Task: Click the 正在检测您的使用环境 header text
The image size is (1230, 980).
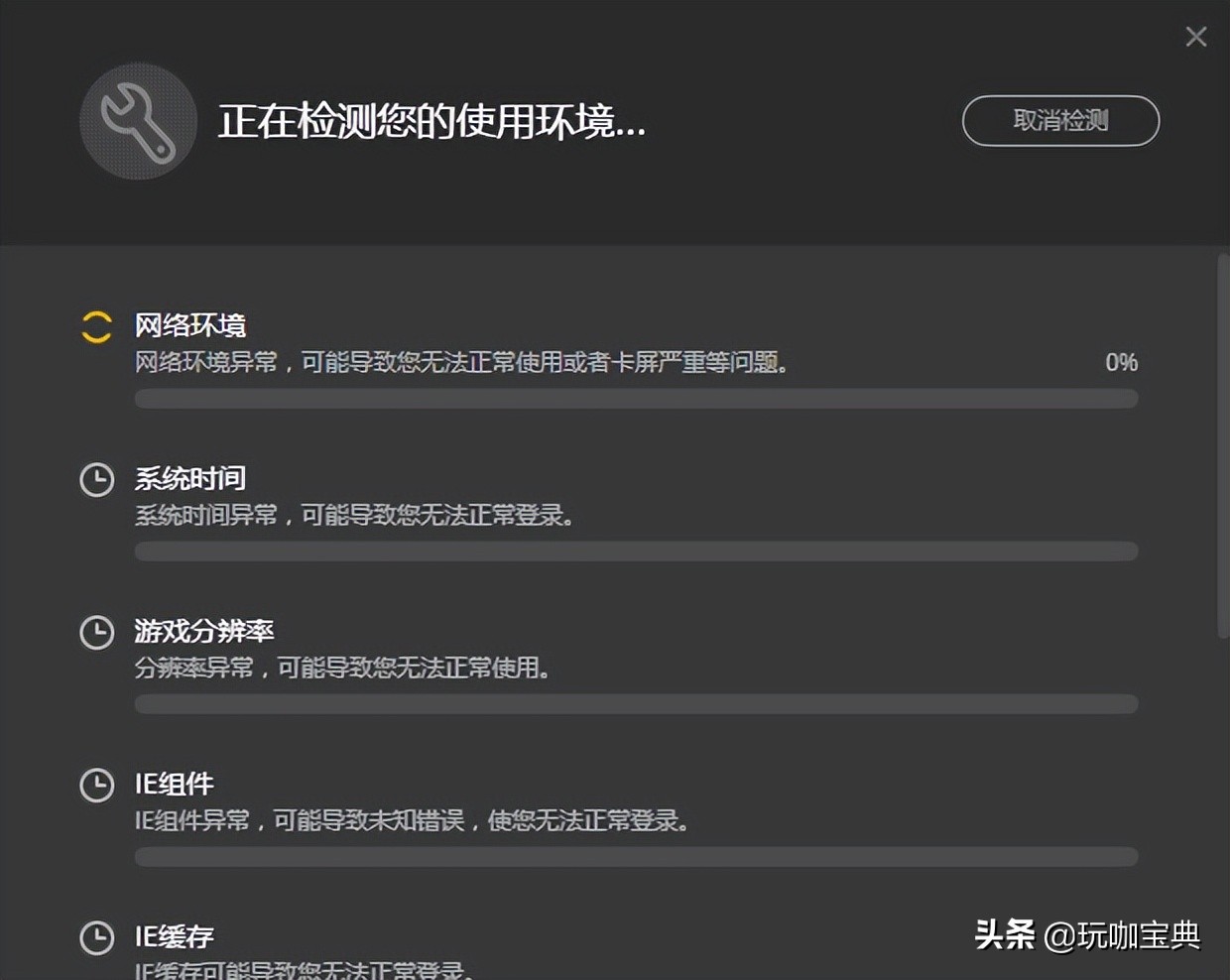Action: 431,122
